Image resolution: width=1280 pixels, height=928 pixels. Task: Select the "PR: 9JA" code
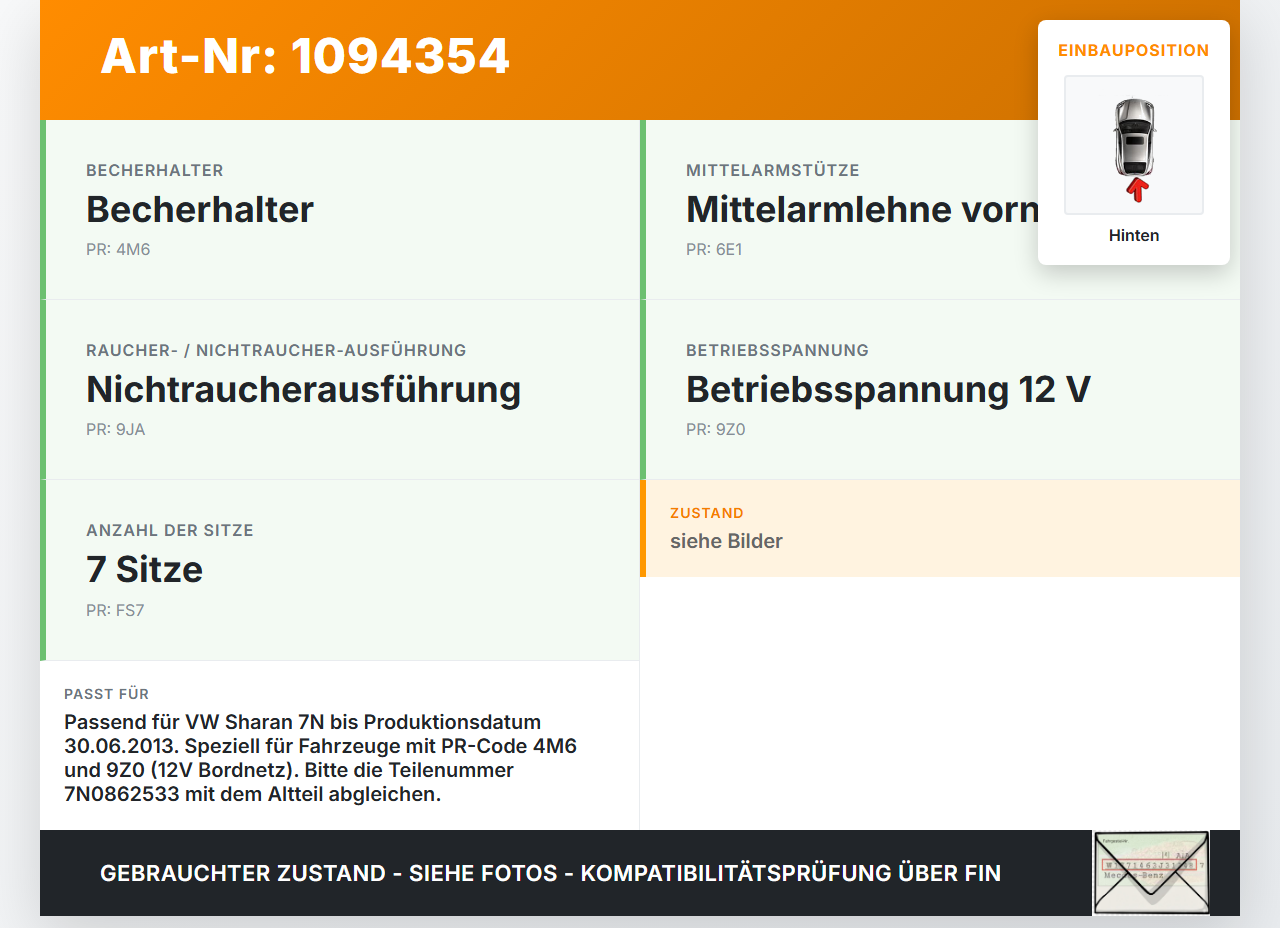click(116, 430)
